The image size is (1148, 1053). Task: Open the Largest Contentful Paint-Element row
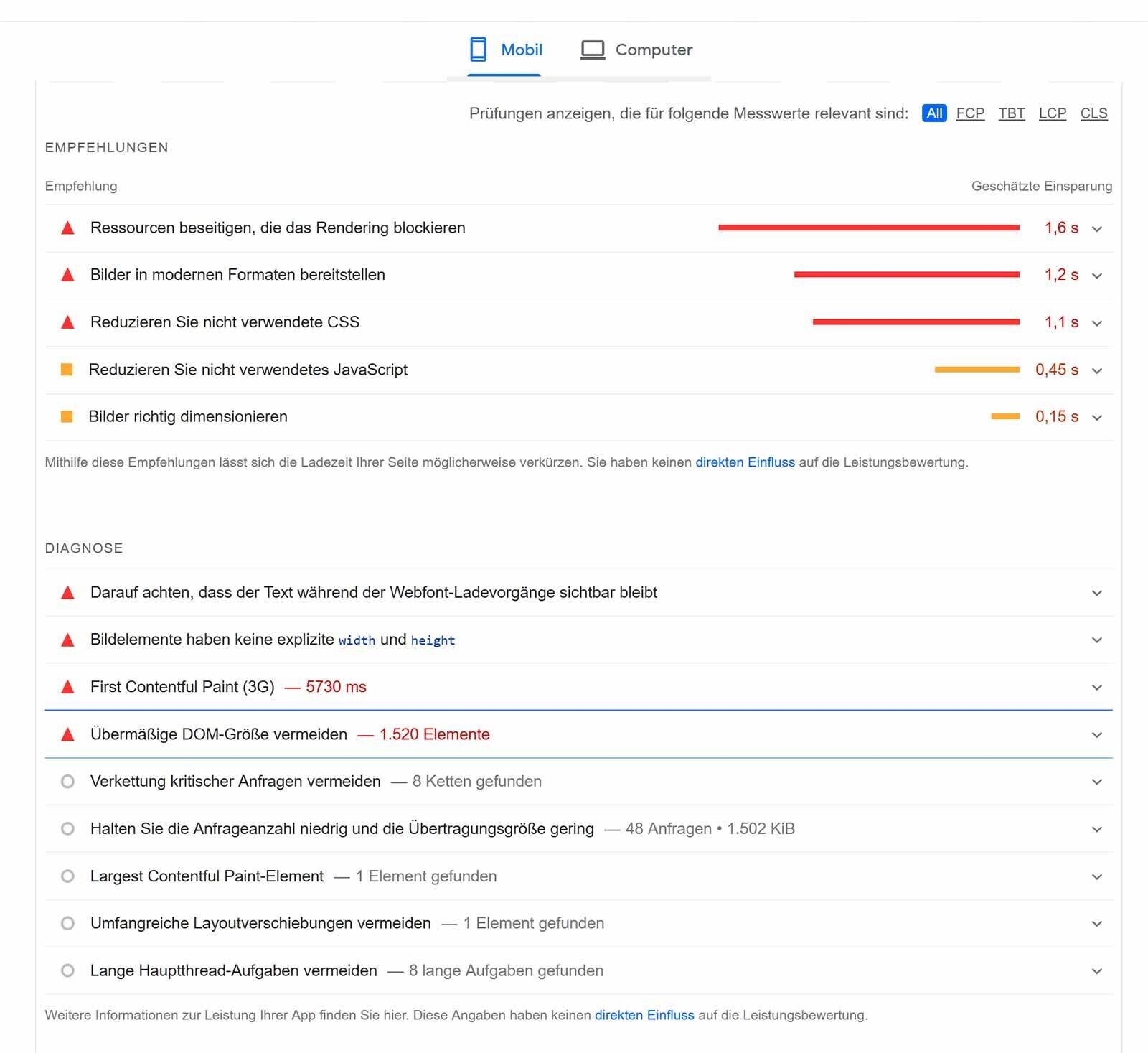coord(207,876)
